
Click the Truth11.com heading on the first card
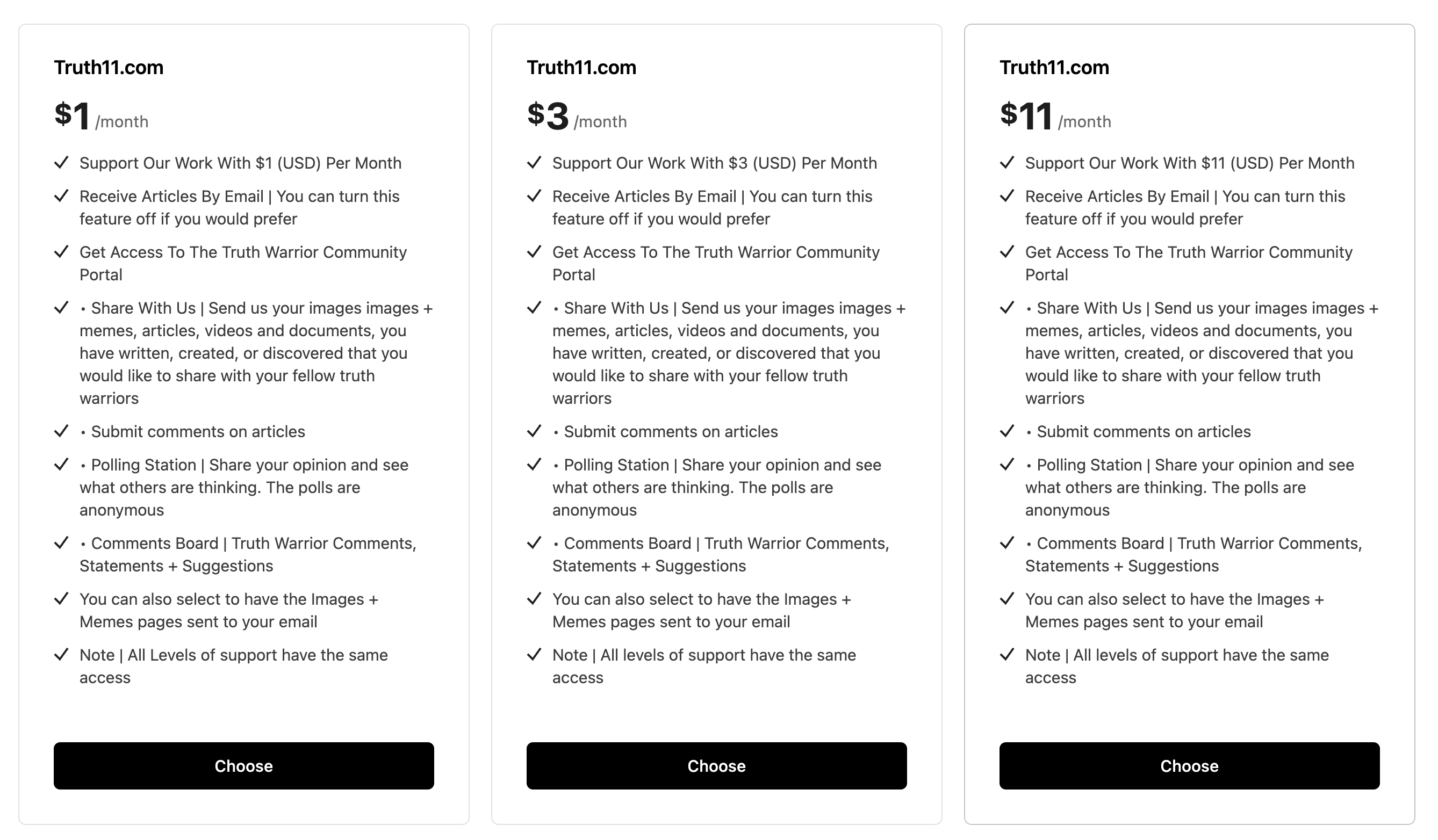pos(107,67)
